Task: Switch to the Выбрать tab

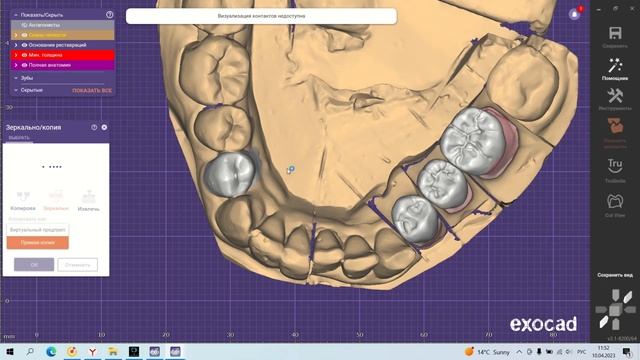Action: [x=19, y=138]
